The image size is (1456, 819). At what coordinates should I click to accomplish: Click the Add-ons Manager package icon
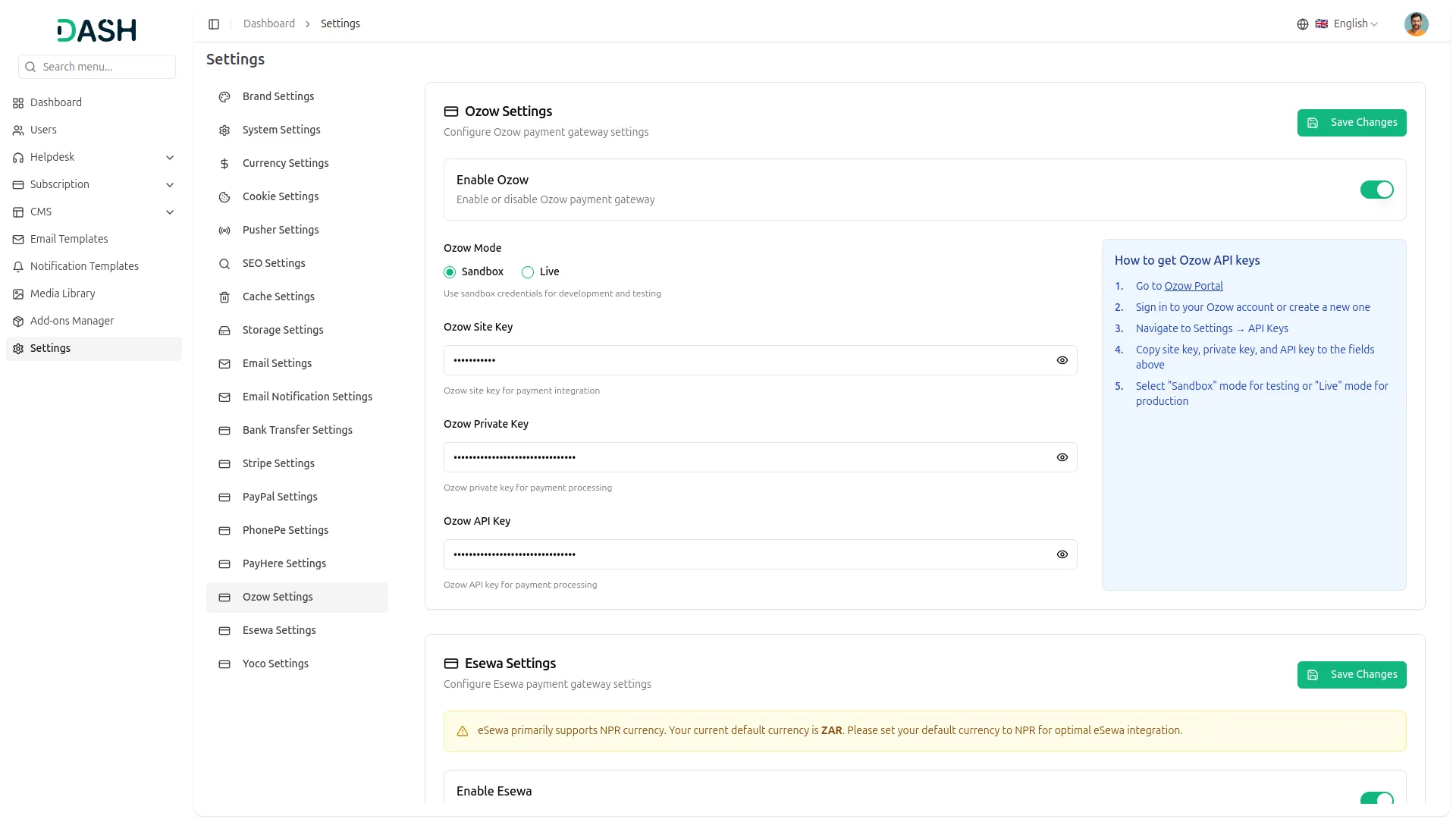[18, 322]
